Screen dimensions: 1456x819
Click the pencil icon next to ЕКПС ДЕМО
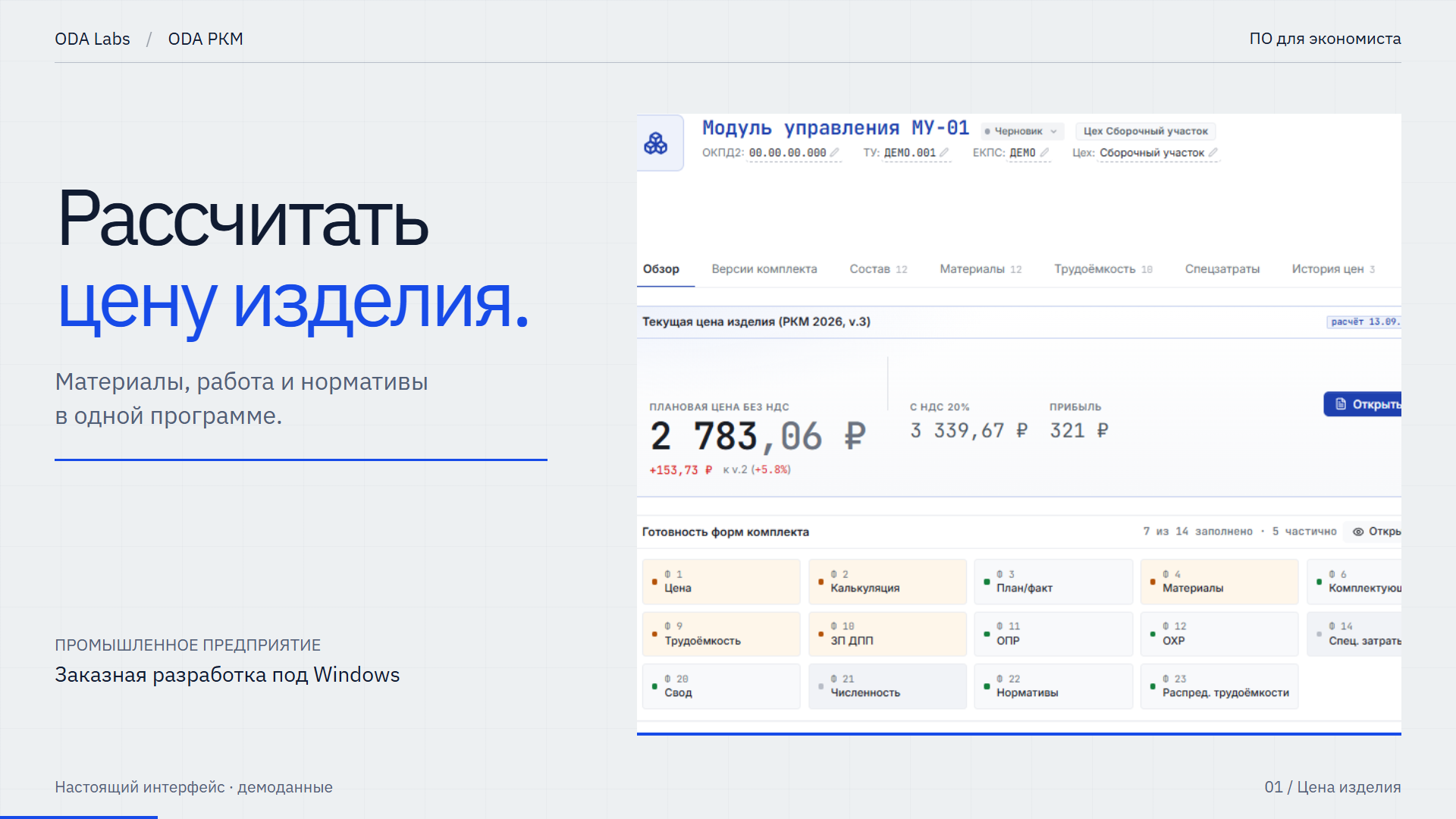pos(1044,152)
